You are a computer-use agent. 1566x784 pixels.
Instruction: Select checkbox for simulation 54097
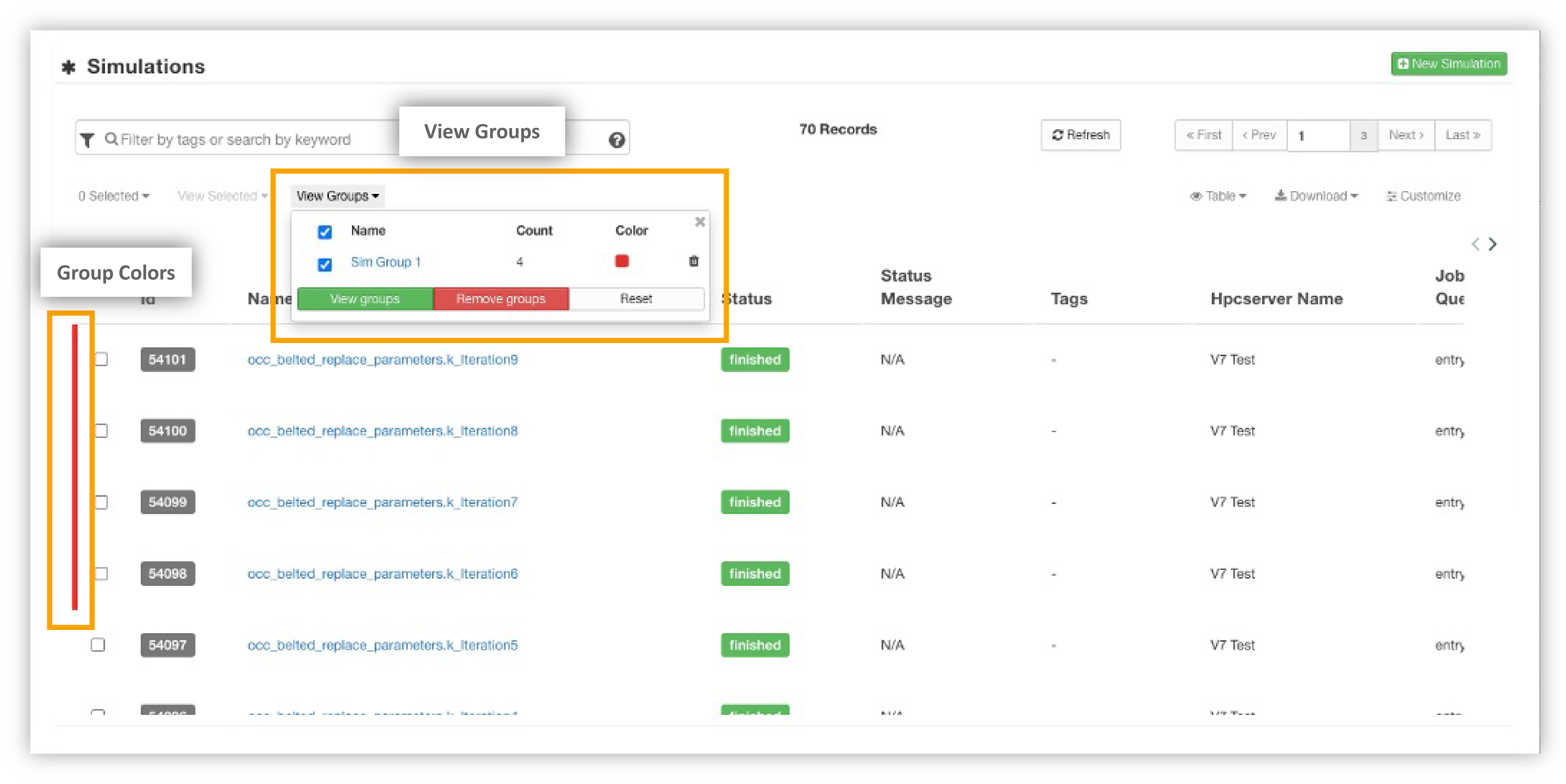click(x=98, y=645)
